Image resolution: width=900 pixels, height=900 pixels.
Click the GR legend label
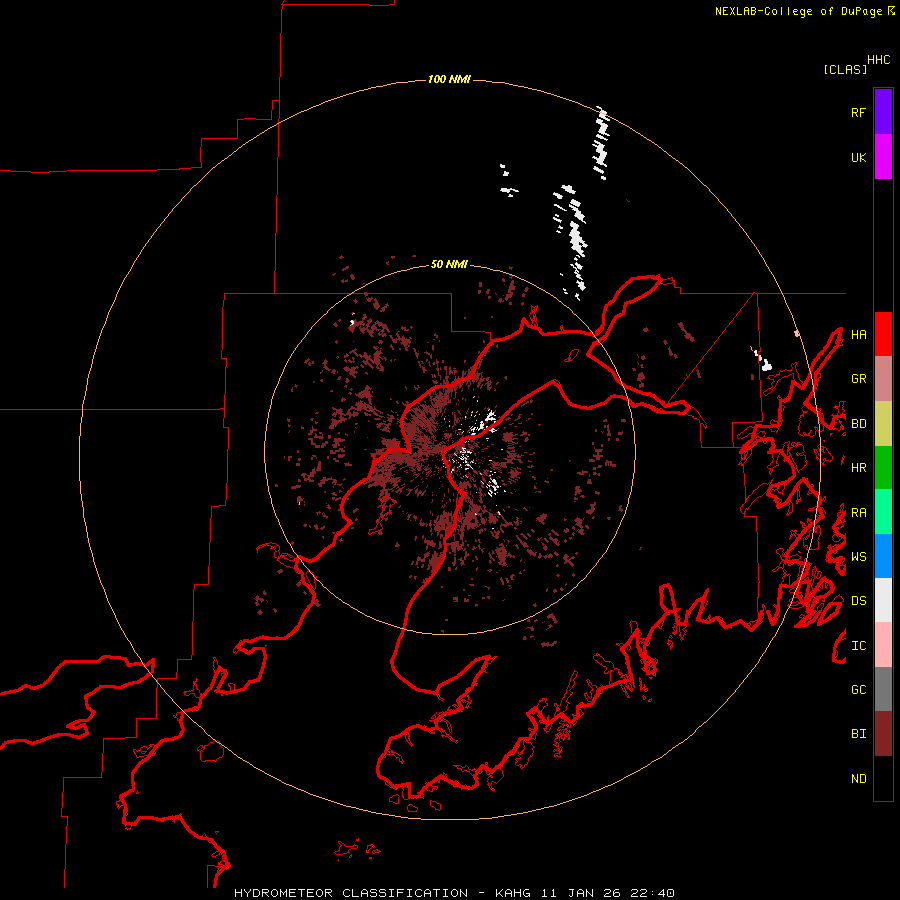tap(858, 379)
